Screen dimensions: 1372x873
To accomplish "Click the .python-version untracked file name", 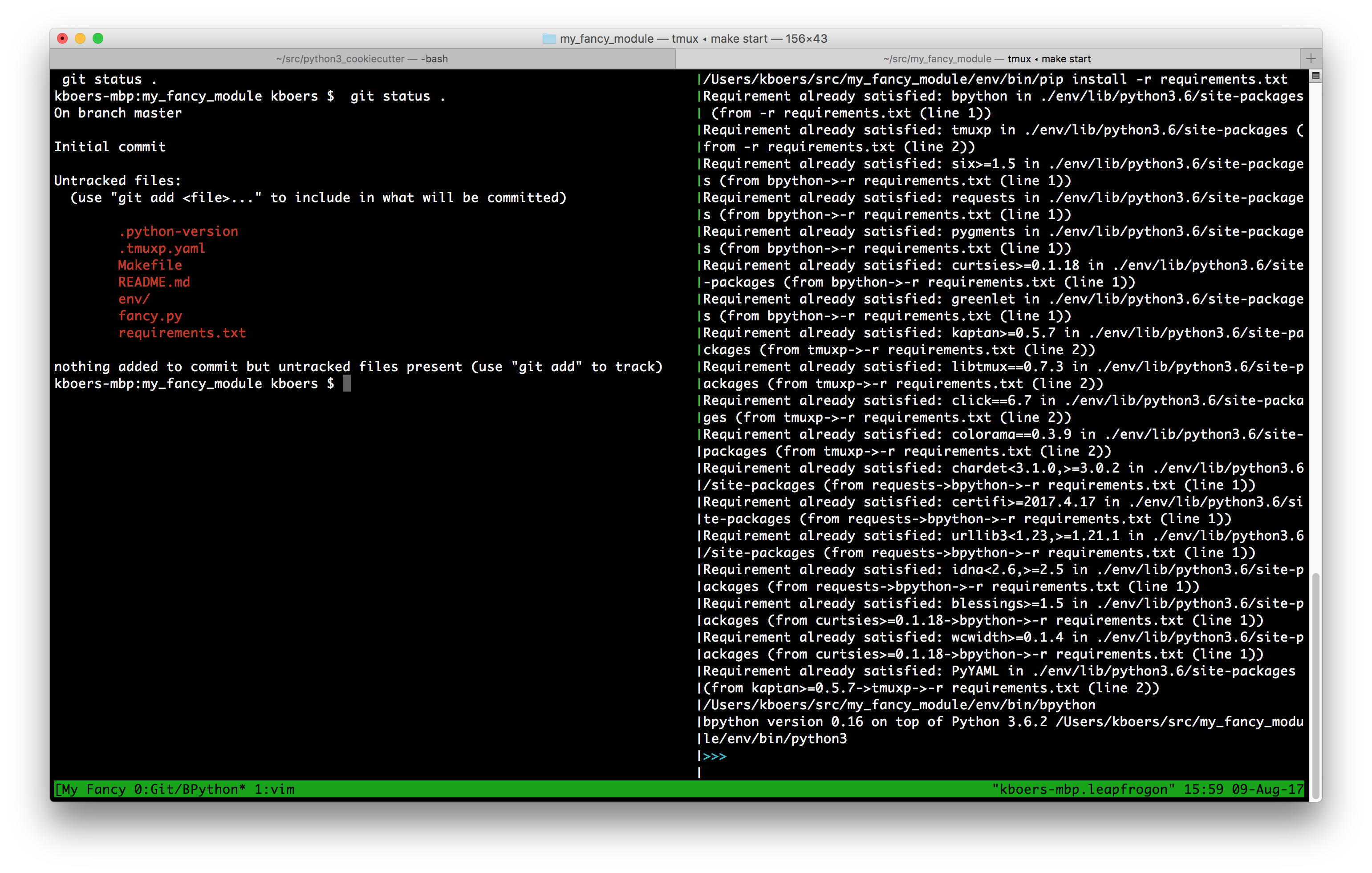I will pos(179,231).
